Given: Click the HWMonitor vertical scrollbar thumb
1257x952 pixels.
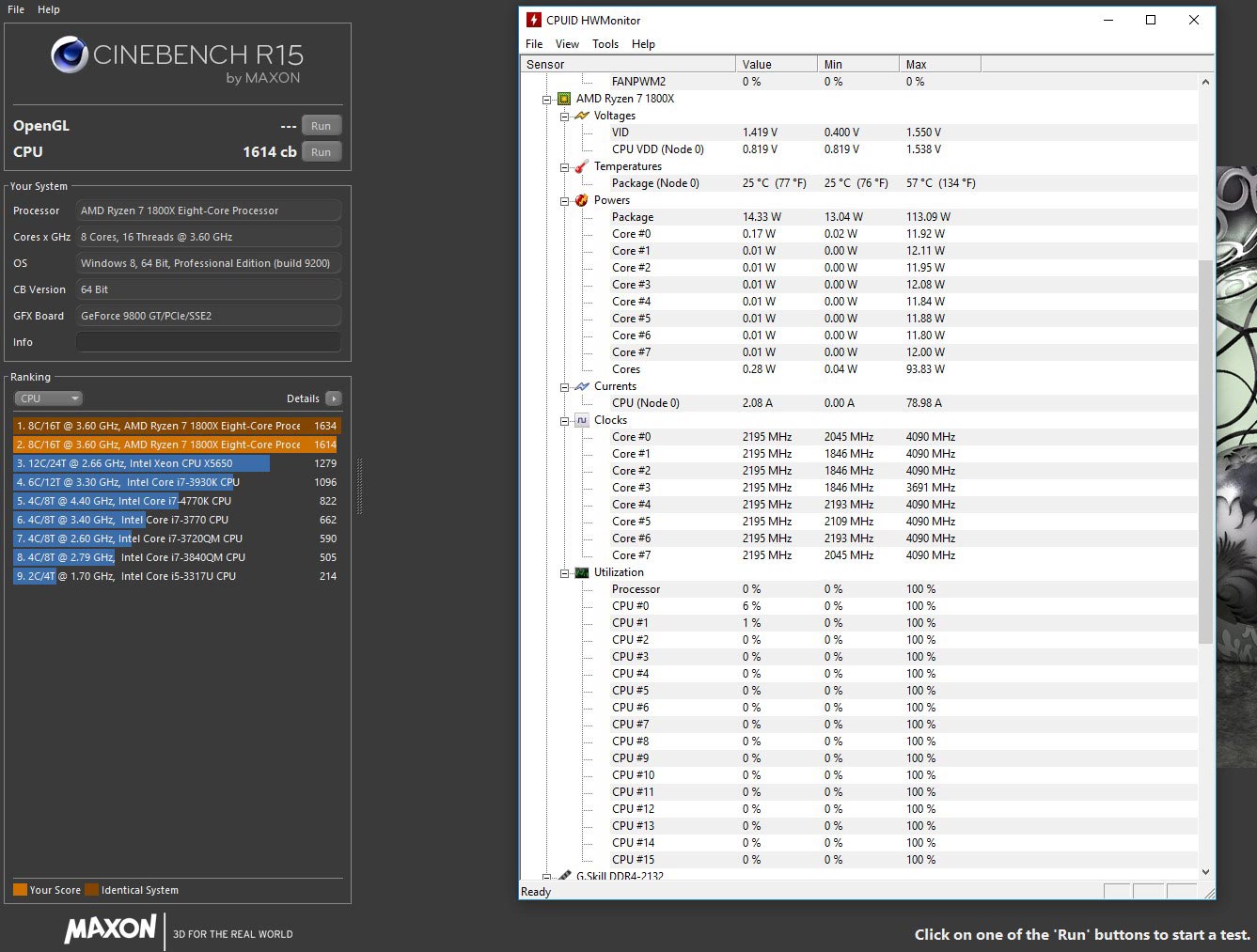Looking at the screenshot, I should 1206,452.
